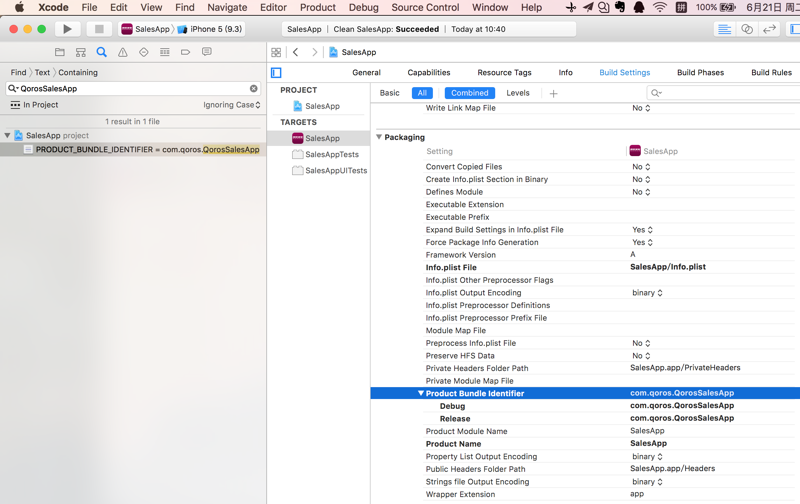Stop the running task in toolbar
Image resolution: width=800 pixels, height=504 pixels.
pos(99,29)
